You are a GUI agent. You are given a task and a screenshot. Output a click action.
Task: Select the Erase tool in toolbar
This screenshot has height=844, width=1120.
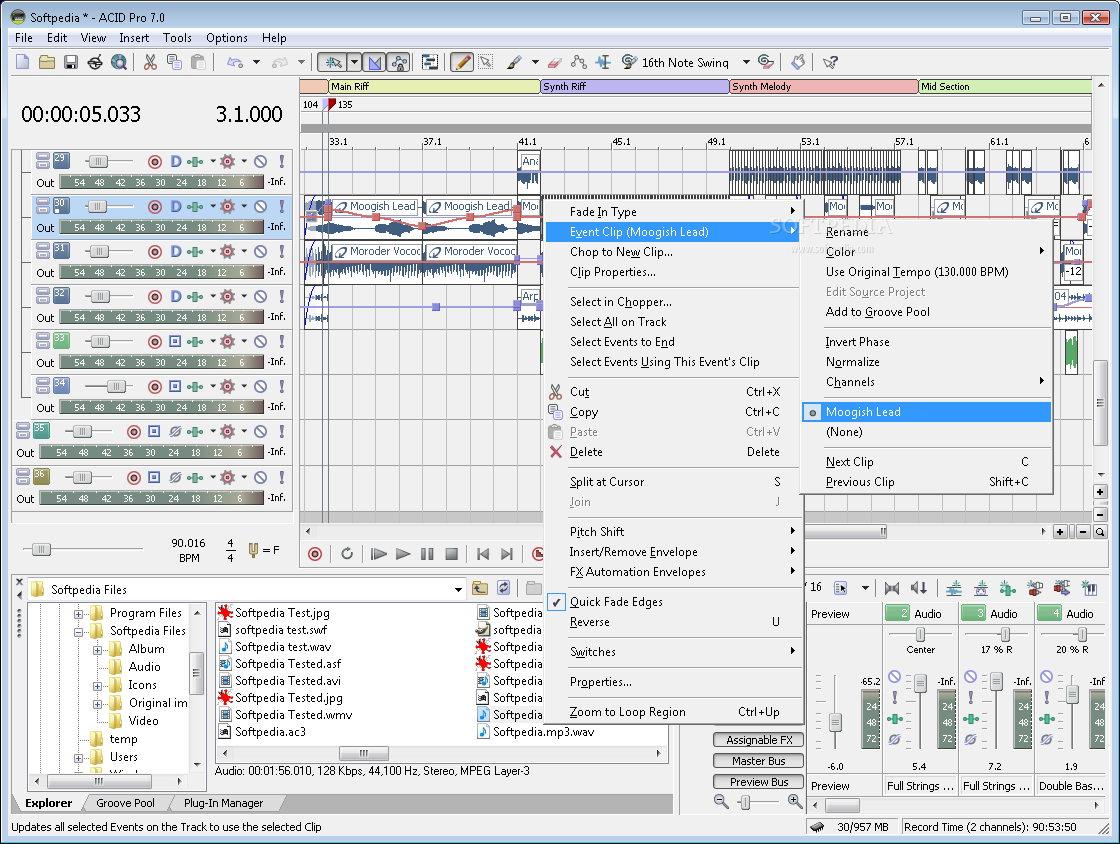(x=554, y=63)
